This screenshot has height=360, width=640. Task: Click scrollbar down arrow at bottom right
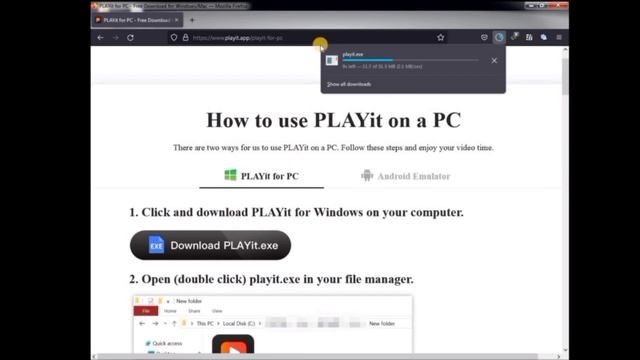click(565, 350)
